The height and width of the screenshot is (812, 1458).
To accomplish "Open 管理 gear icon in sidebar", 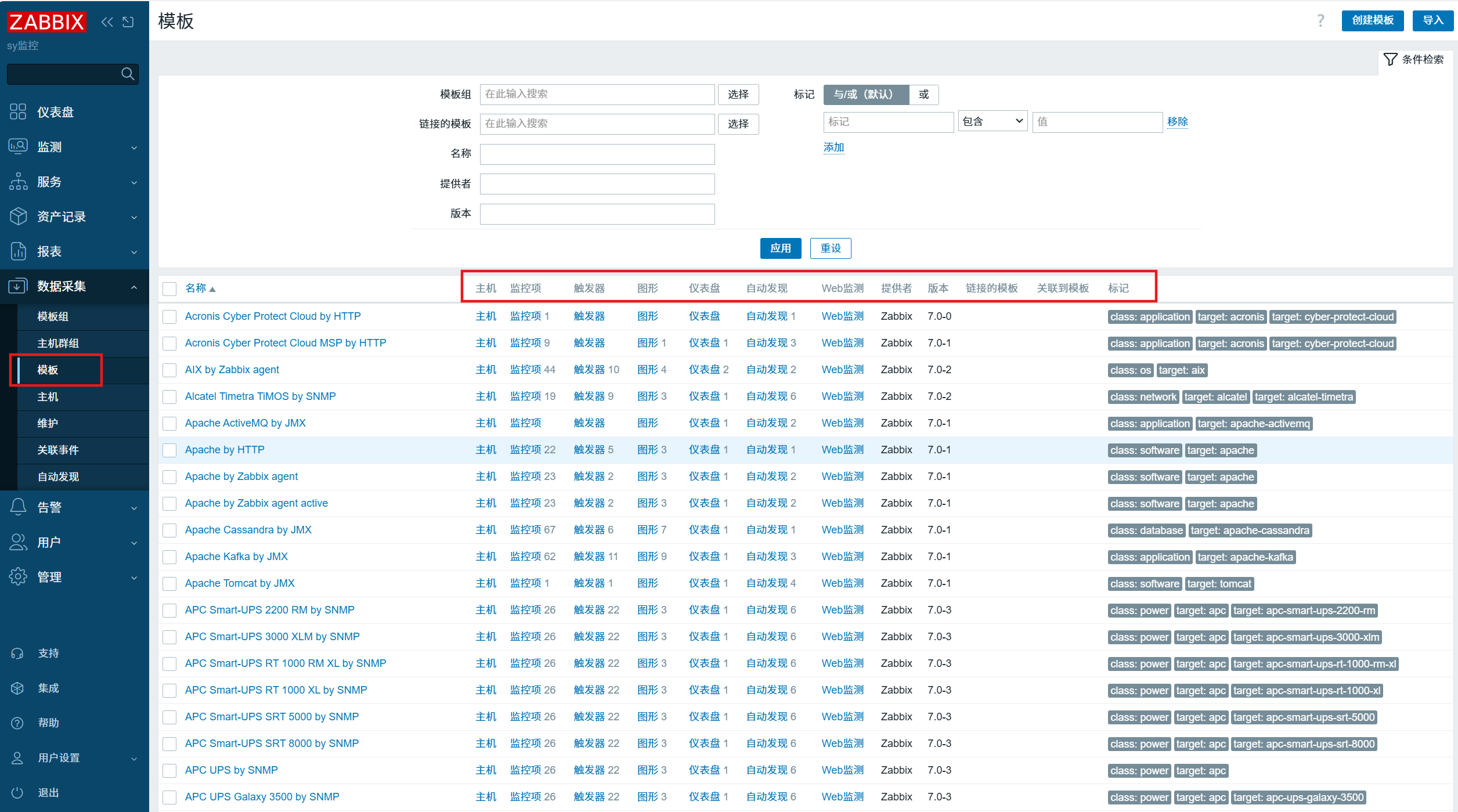I will point(18,576).
